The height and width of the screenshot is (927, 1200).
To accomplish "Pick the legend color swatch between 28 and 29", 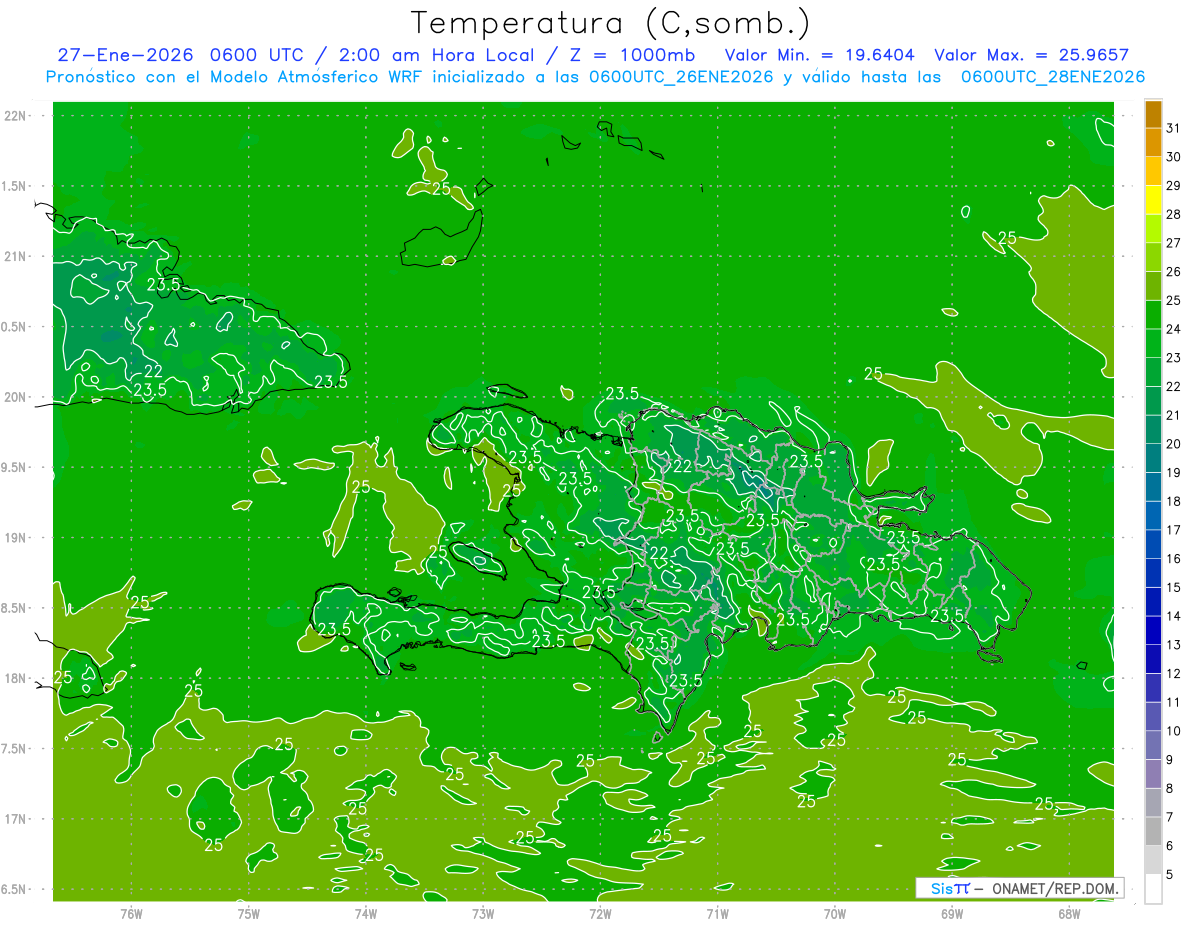I will pos(1153,200).
